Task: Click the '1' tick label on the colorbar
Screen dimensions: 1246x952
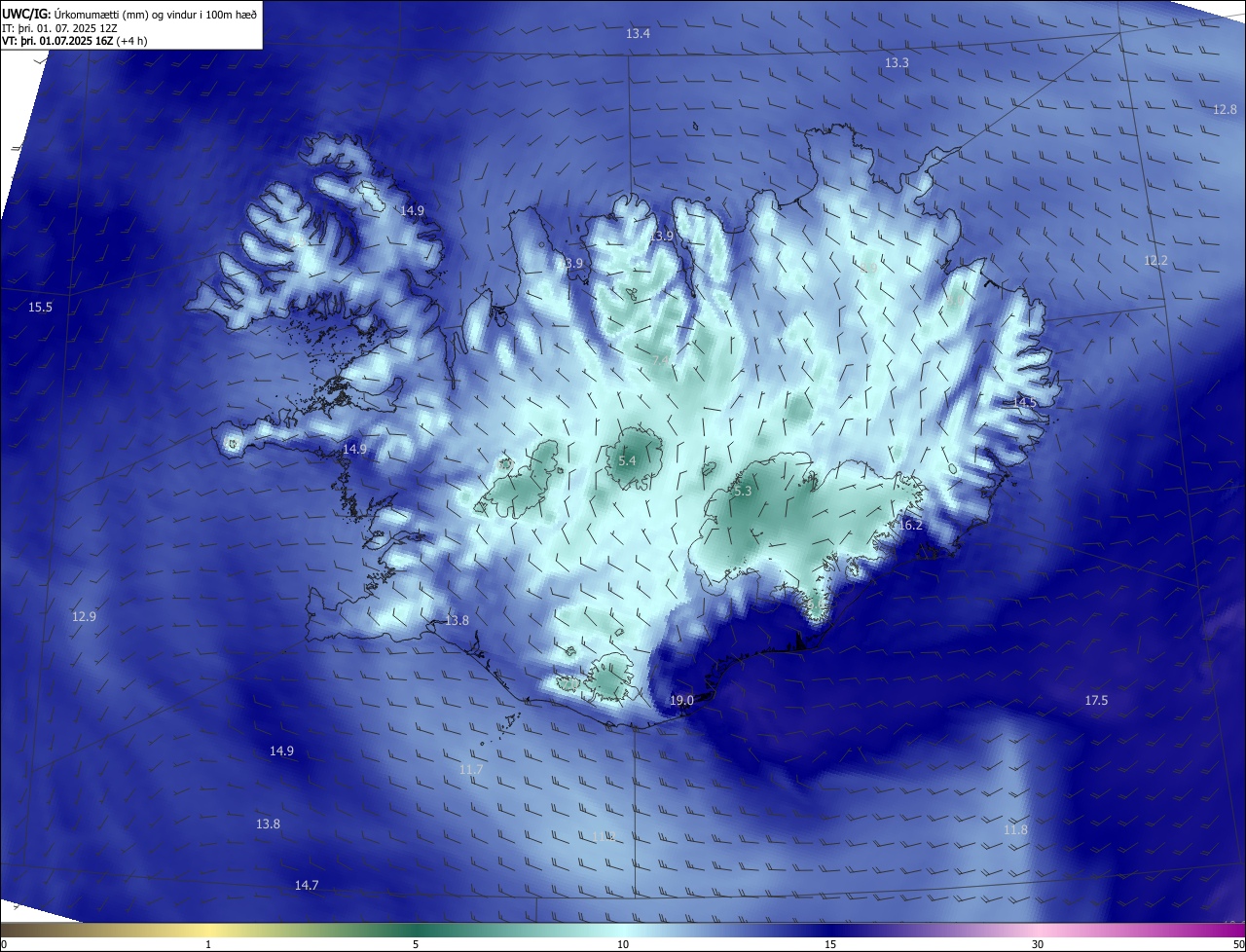Action: pos(208,944)
